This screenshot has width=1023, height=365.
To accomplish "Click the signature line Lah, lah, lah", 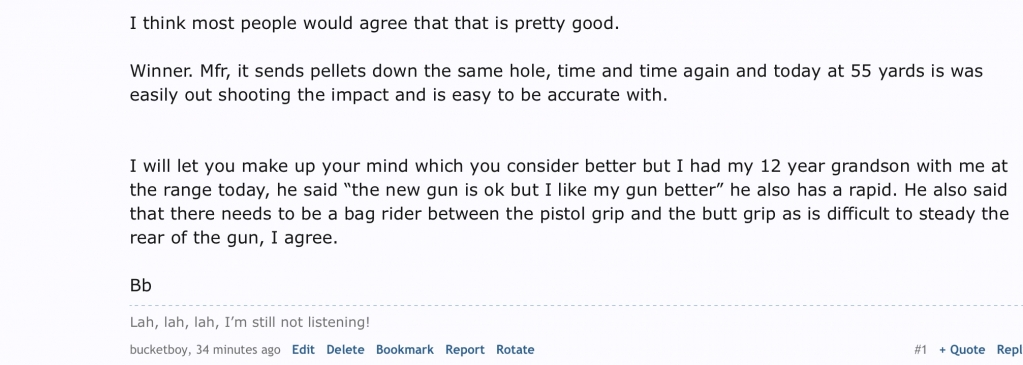I will [250, 322].
